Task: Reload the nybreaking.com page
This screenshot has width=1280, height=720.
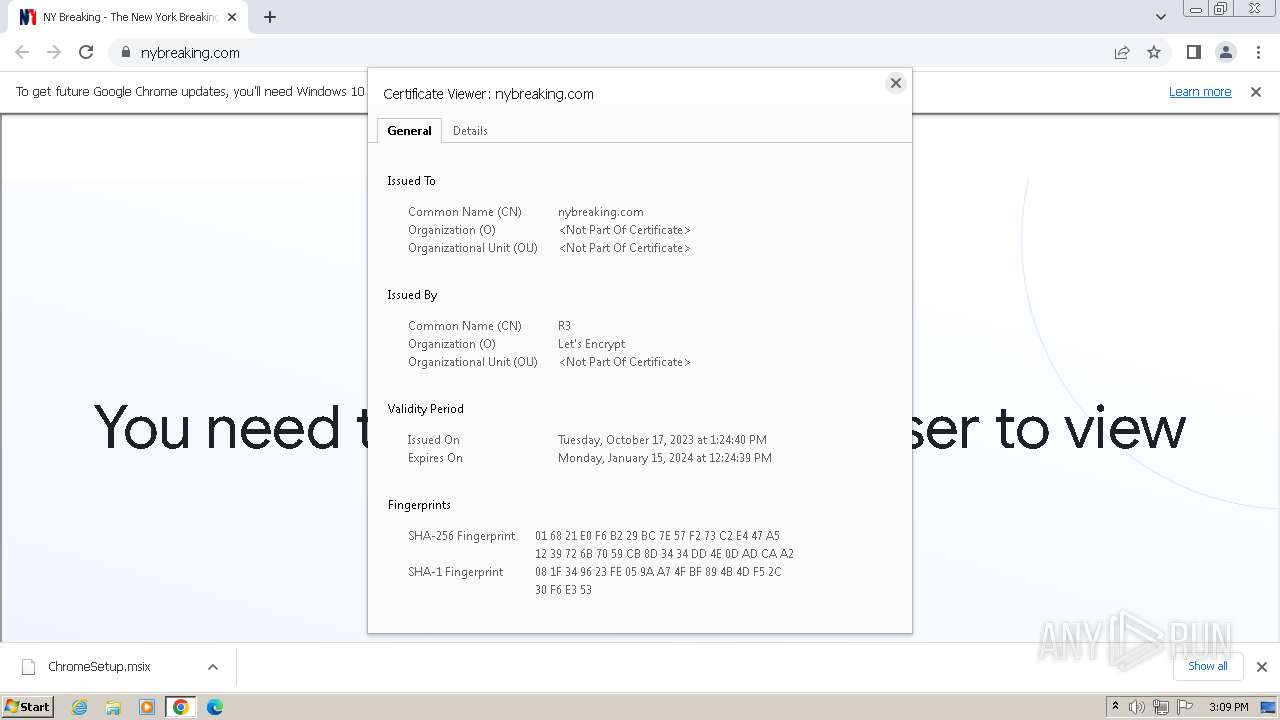Action: click(86, 52)
